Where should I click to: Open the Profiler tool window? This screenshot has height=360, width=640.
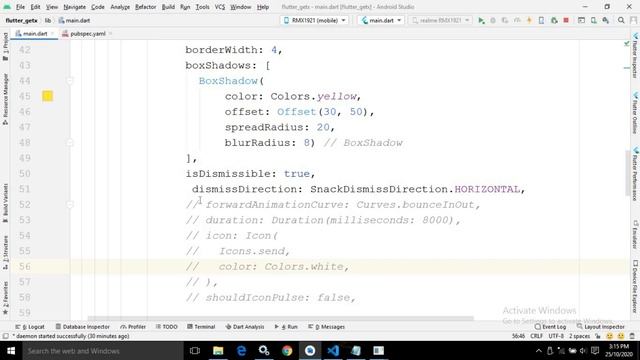(x=133, y=327)
